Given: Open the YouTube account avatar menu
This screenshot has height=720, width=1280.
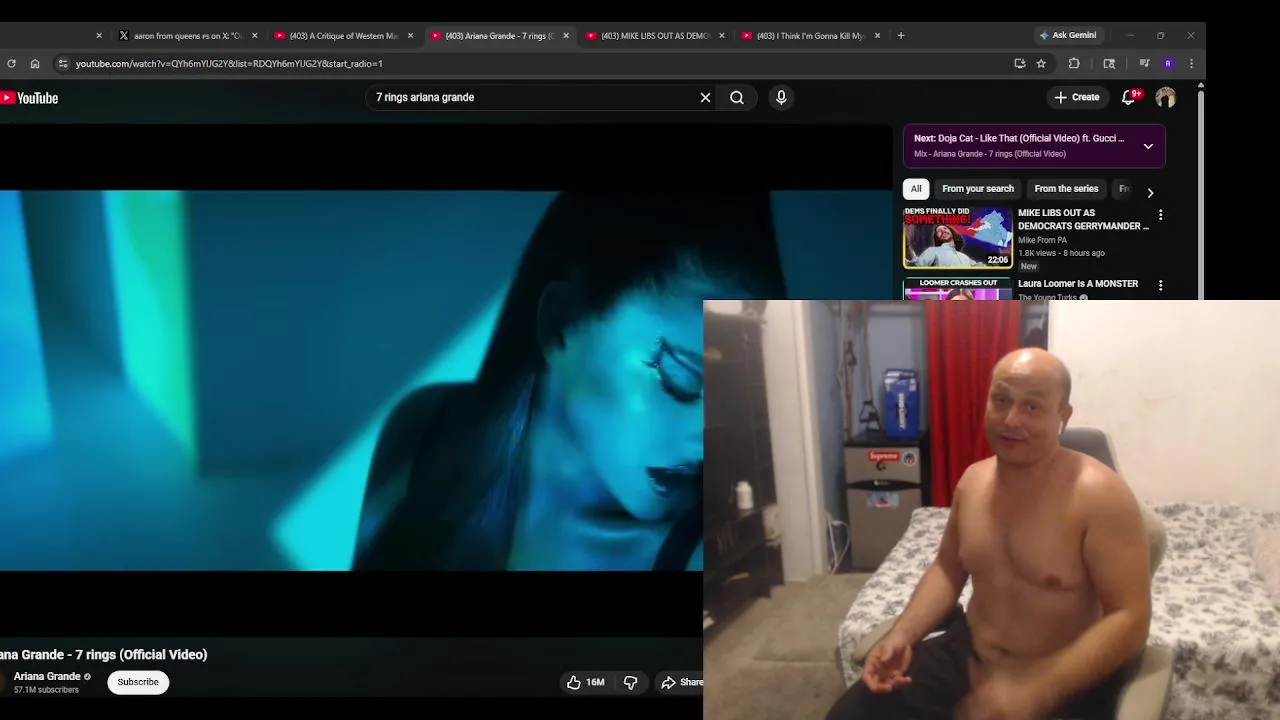Looking at the screenshot, I should pyautogui.click(x=1165, y=97).
